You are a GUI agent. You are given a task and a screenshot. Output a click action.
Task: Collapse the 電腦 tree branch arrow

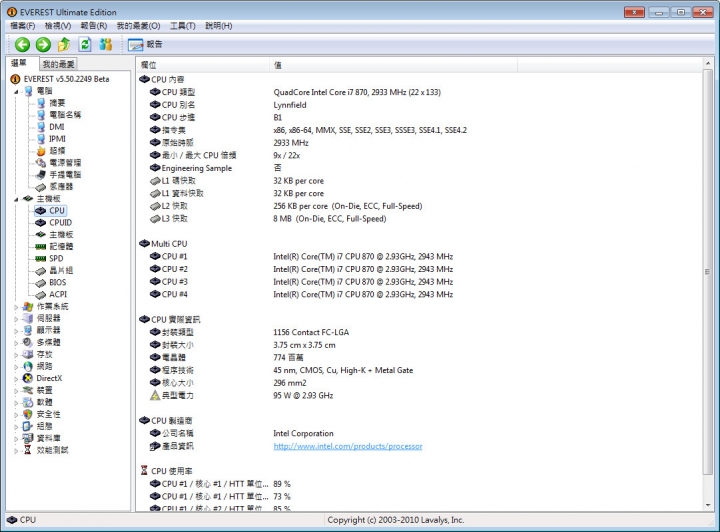[16, 91]
